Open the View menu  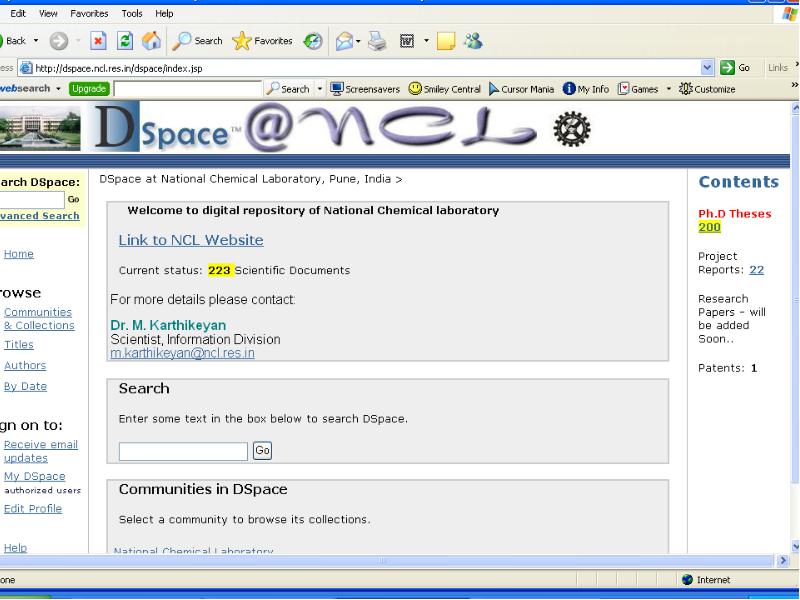point(48,14)
